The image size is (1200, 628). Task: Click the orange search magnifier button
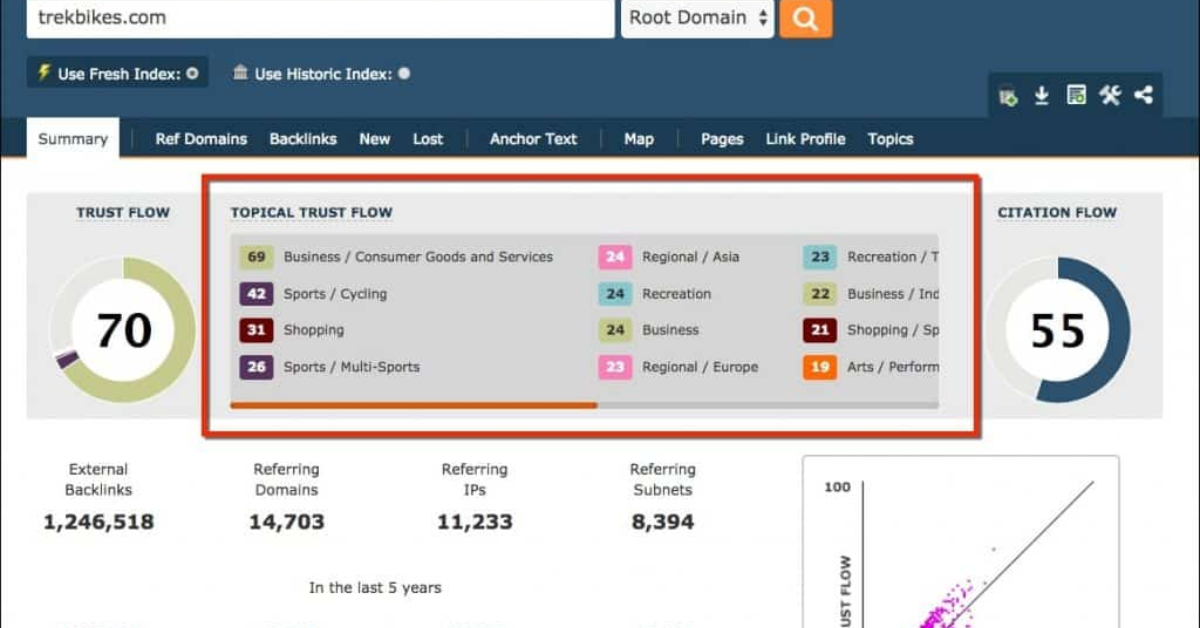[805, 18]
